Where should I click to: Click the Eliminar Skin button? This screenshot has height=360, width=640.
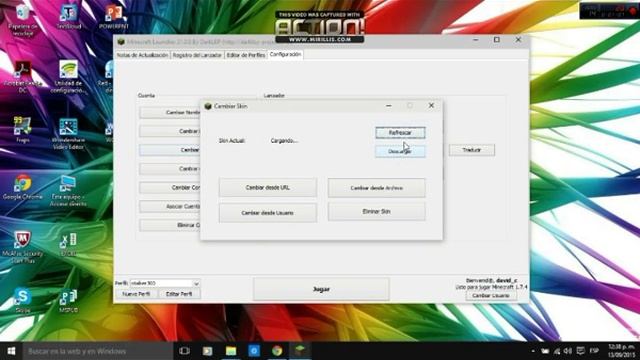coord(376,212)
